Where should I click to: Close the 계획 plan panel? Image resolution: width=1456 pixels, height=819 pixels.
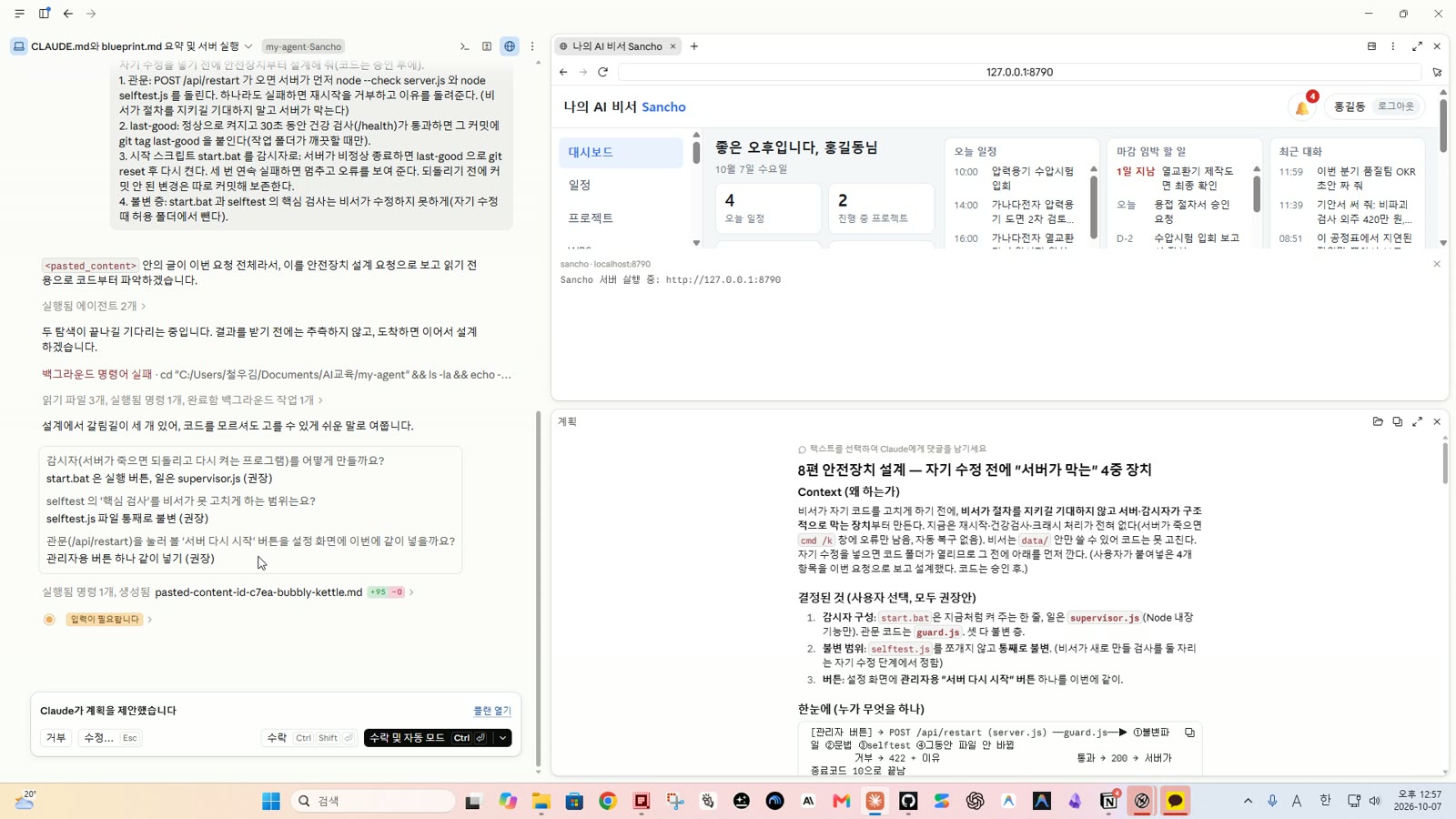[1437, 421]
